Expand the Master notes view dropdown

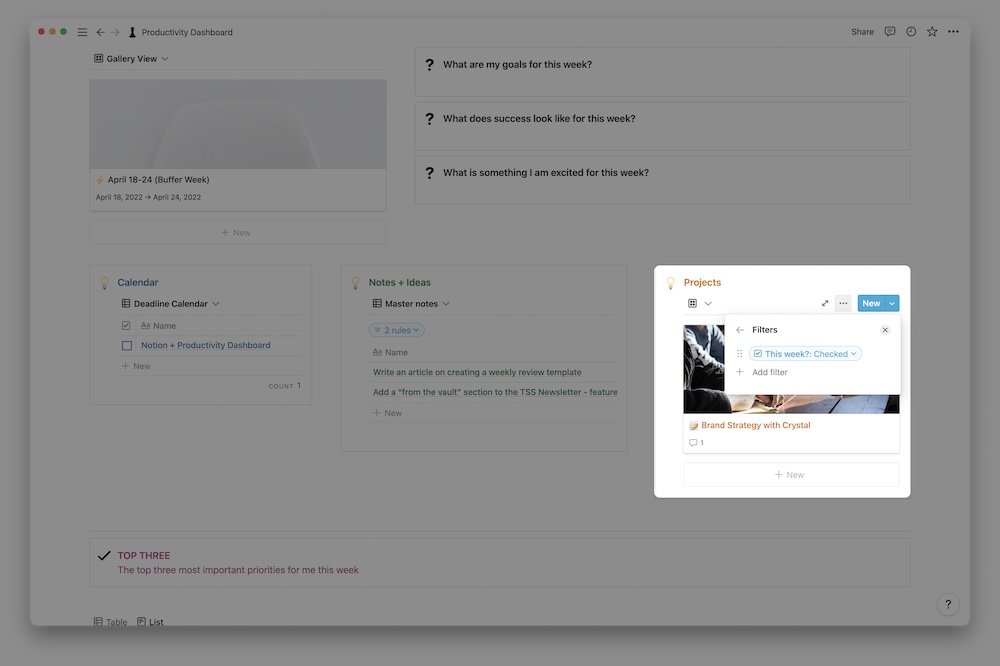point(411,304)
